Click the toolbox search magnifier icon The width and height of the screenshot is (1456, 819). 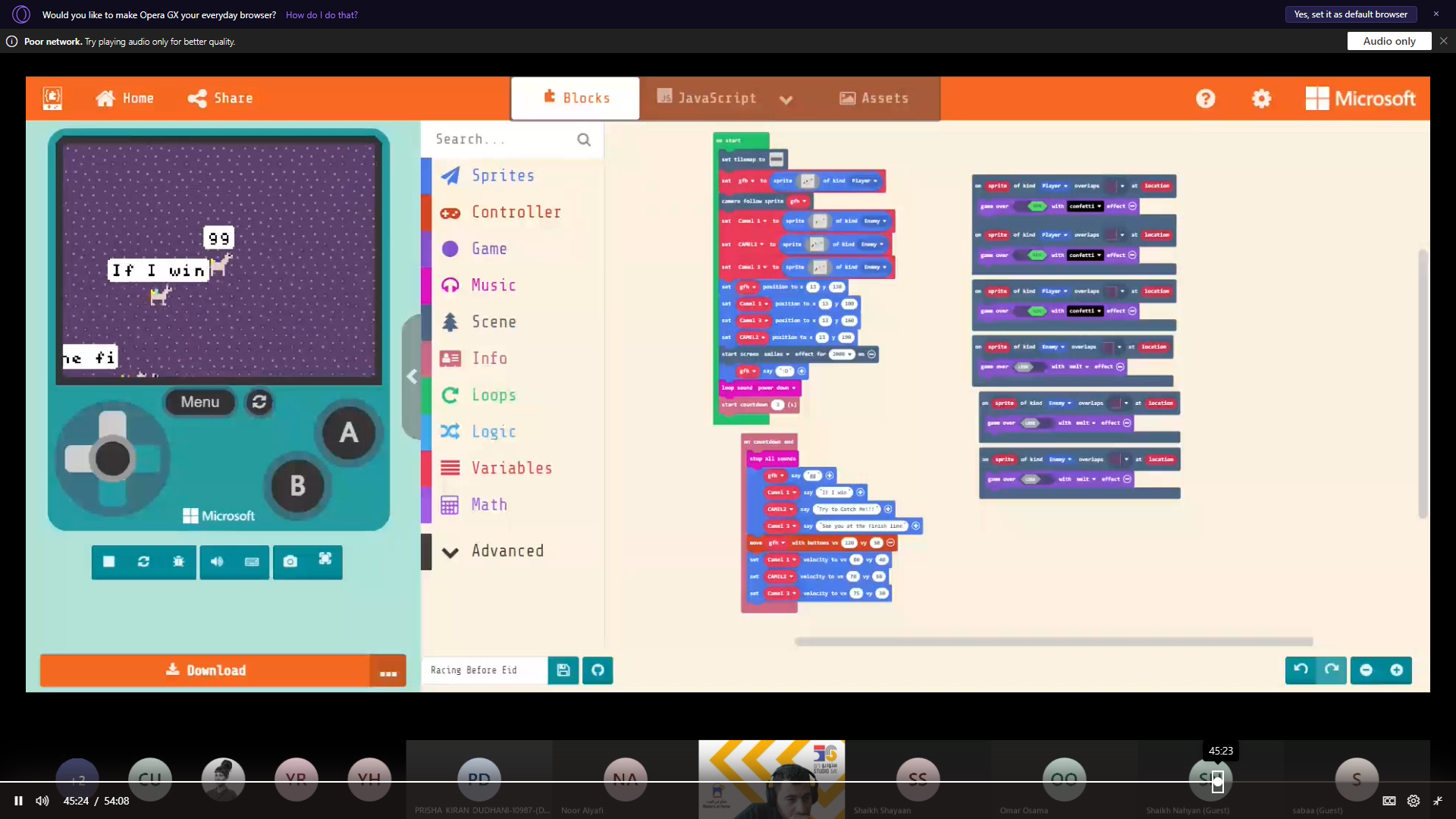(x=584, y=140)
